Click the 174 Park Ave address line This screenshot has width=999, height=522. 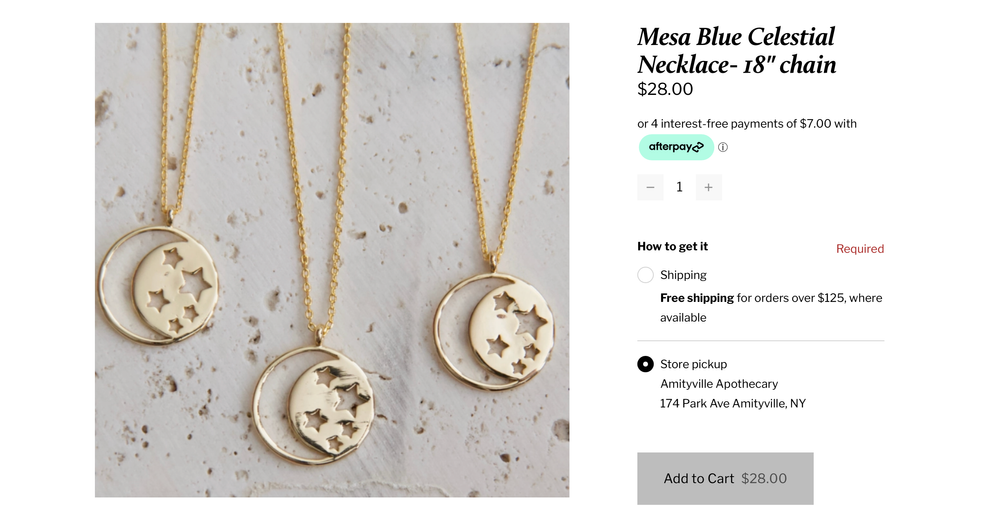tap(733, 403)
